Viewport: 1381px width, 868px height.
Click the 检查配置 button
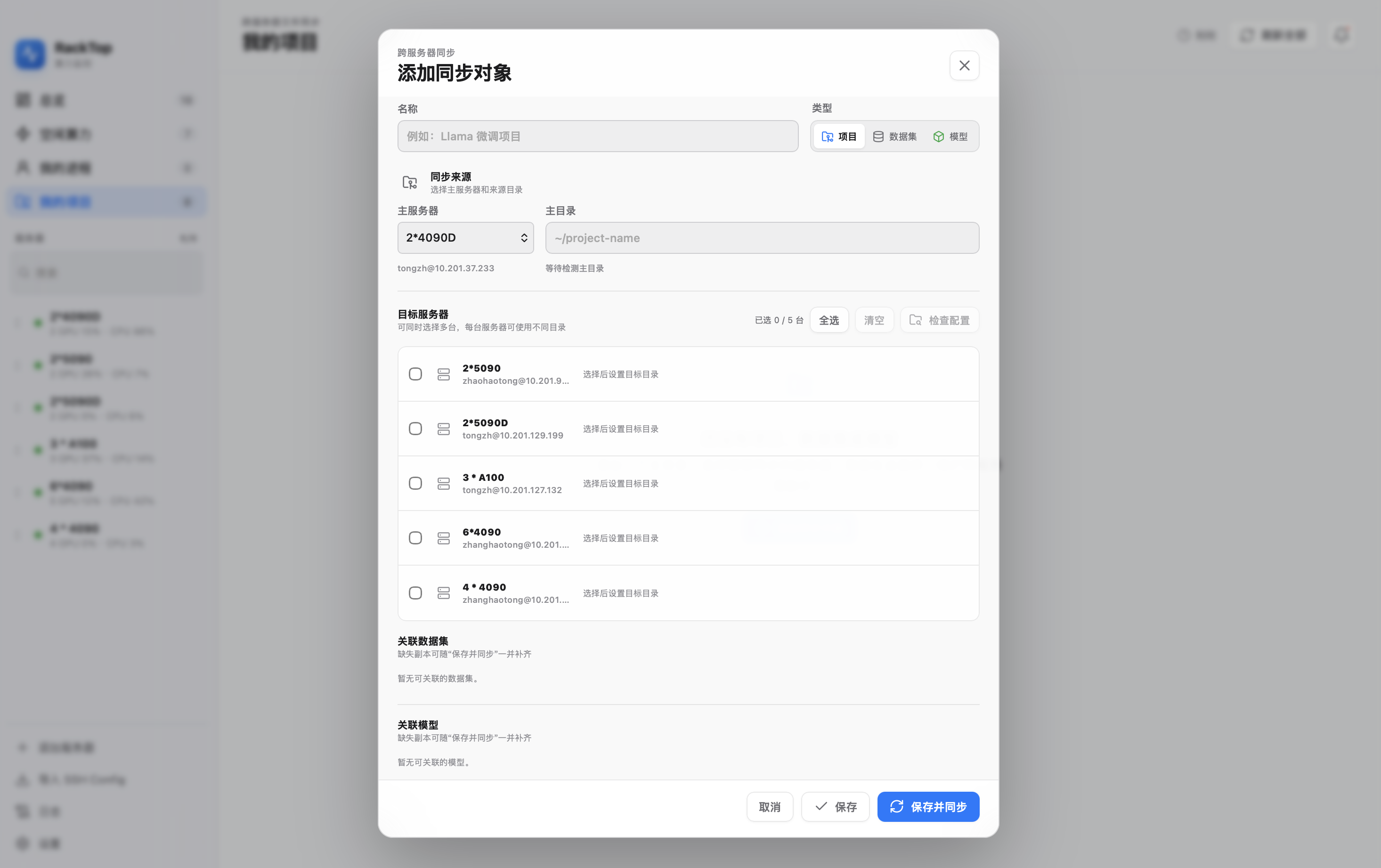939,320
